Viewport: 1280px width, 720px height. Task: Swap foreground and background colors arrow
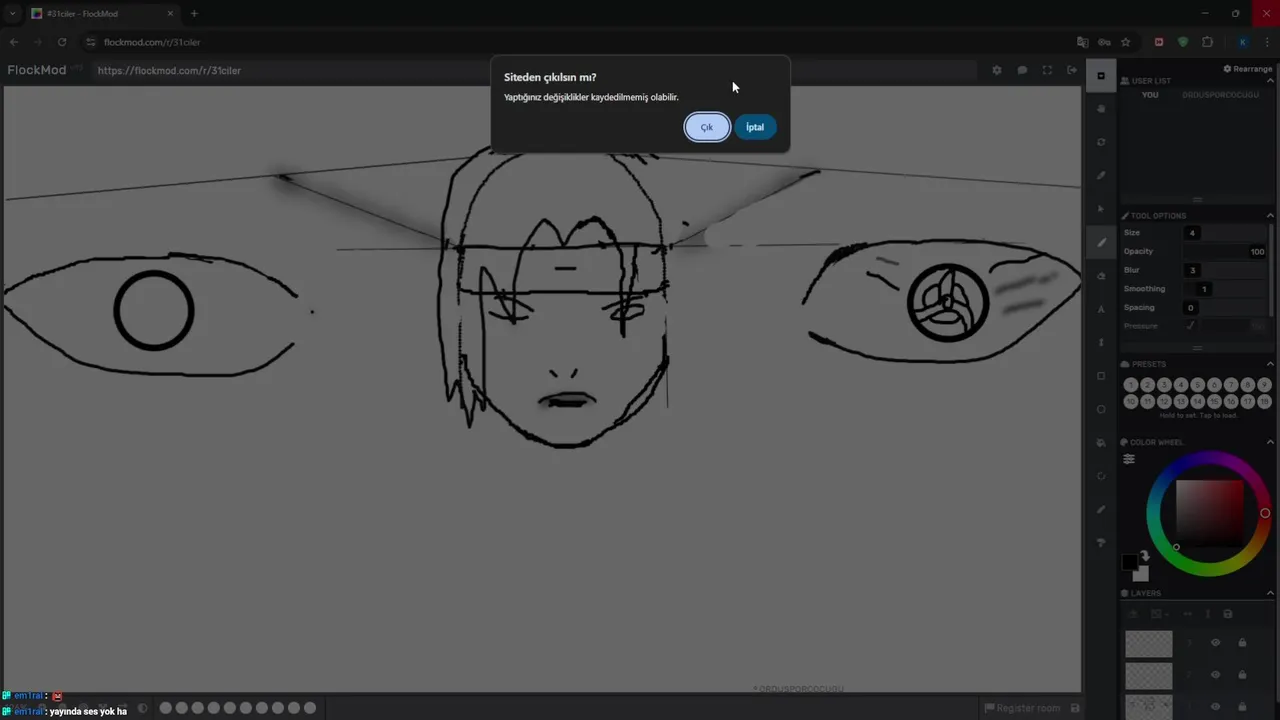coord(1145,556)
